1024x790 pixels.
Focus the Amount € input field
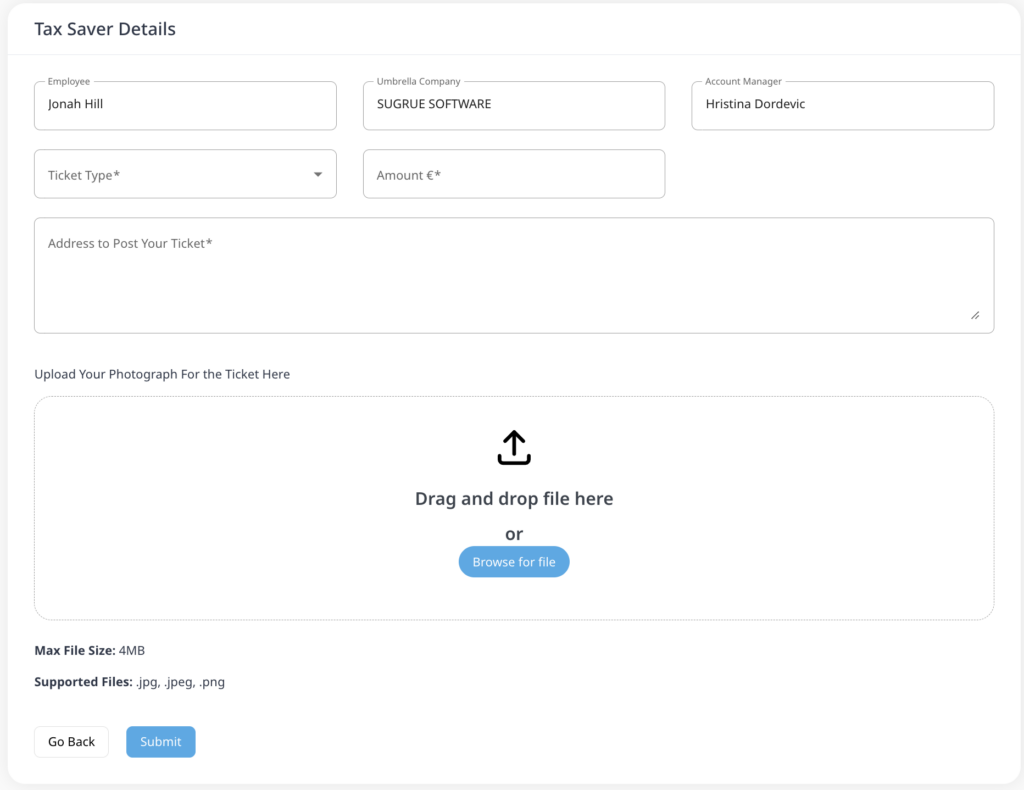coord(514,175)
